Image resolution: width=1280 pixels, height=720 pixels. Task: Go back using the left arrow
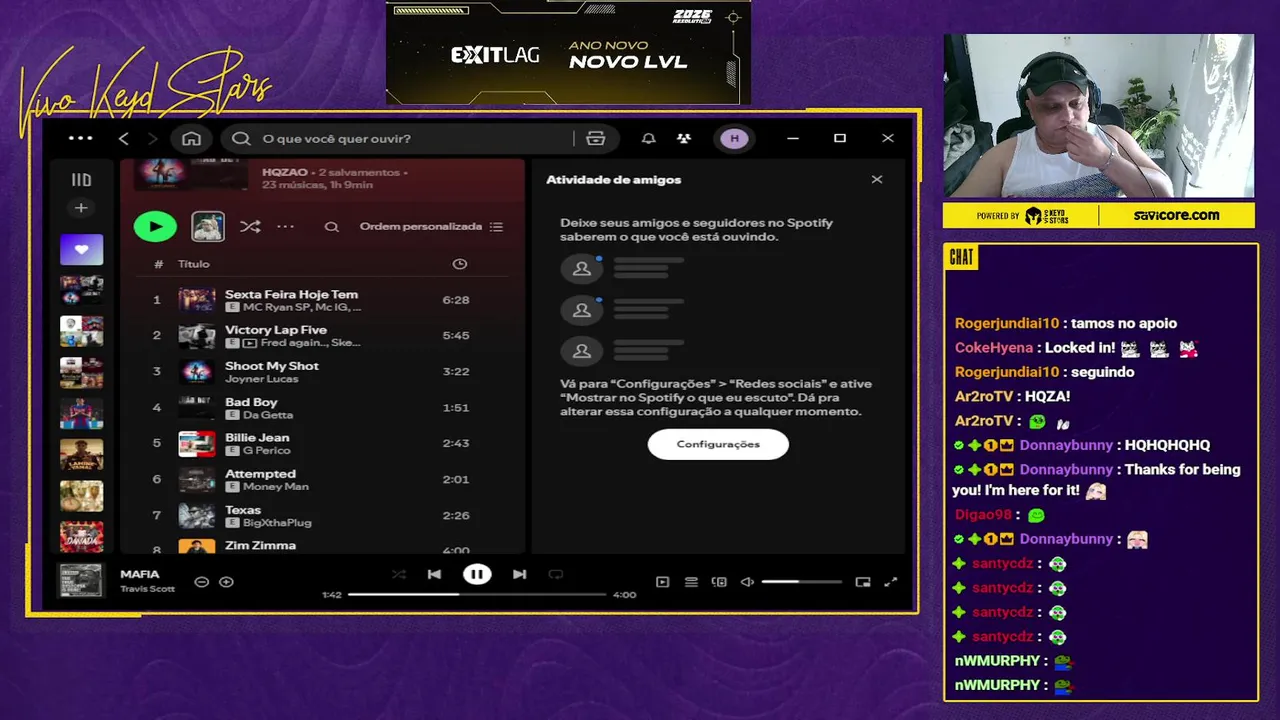tap(124, 138)
